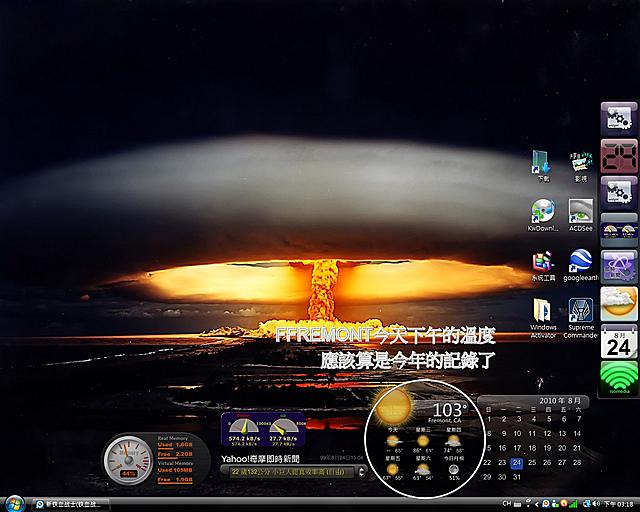Open the KwDownload desktop shortcut

[543, 212]
